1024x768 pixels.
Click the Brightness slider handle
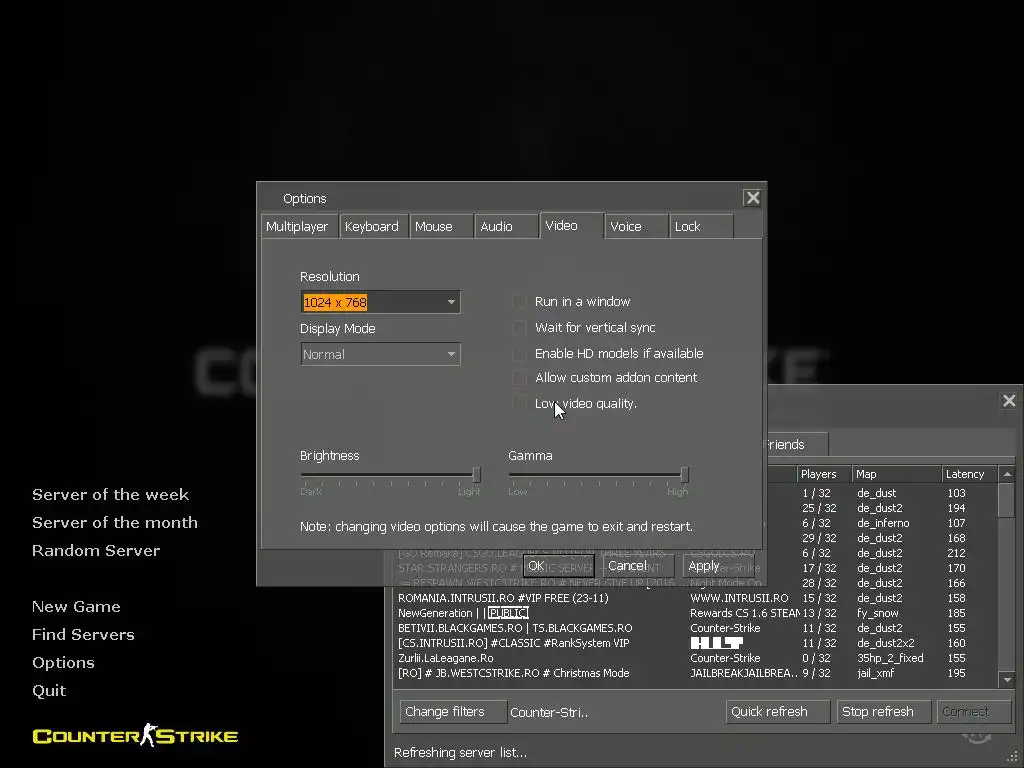coord(477,475)
